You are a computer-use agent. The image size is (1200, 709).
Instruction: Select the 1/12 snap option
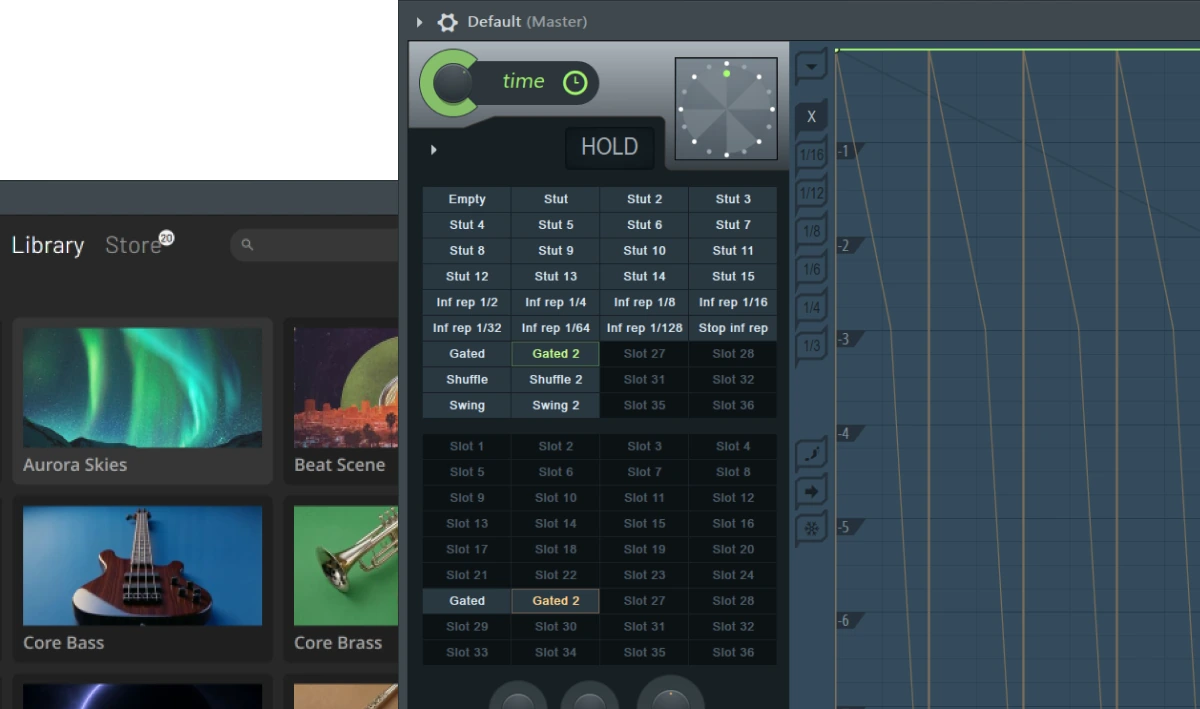coord(811,192)
